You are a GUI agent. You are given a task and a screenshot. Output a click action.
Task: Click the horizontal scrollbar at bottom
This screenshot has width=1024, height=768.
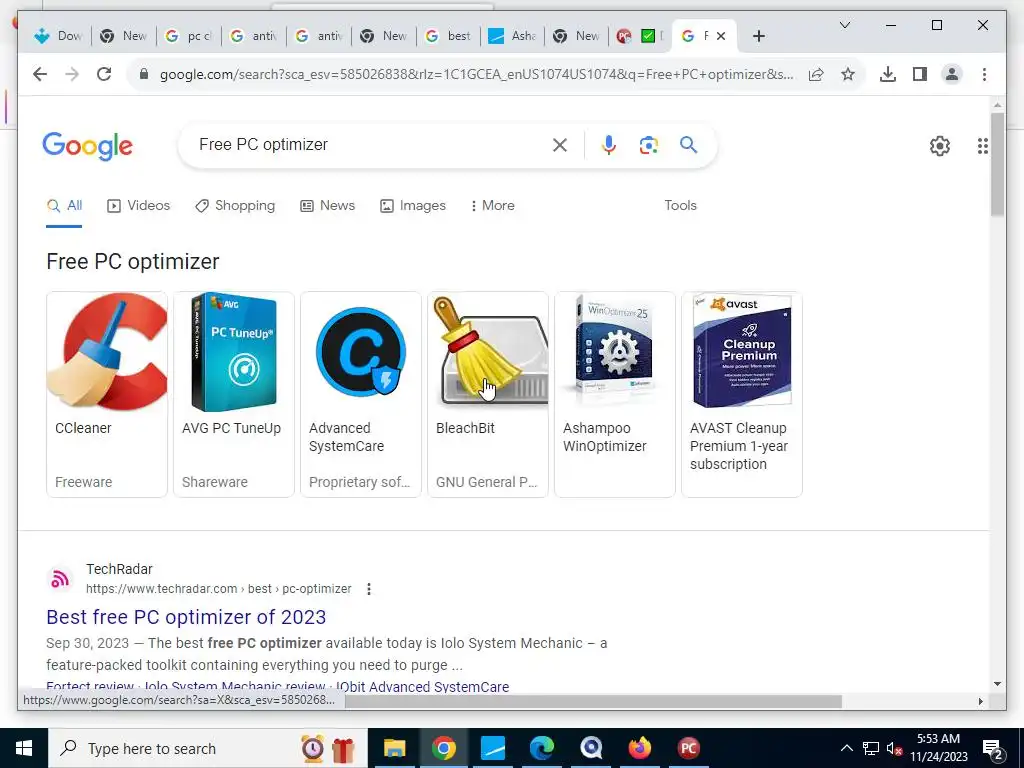(x=593, y=701)
